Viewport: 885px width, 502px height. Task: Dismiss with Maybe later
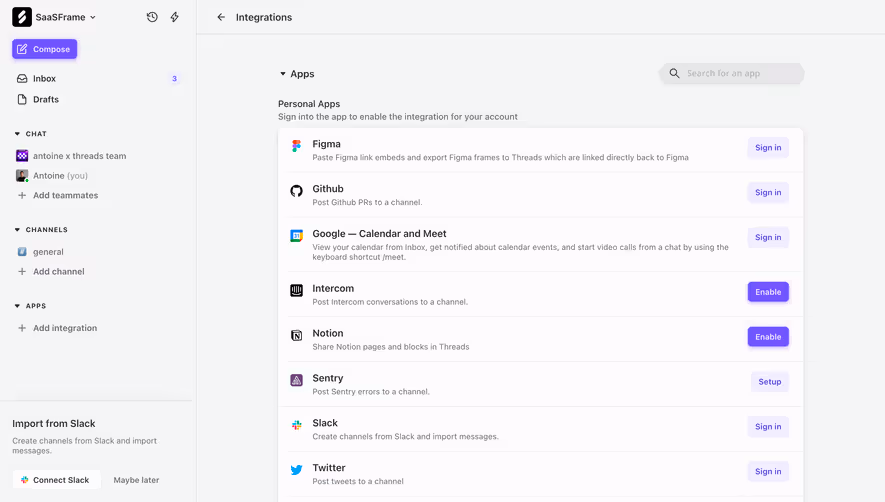coord(136,480)
